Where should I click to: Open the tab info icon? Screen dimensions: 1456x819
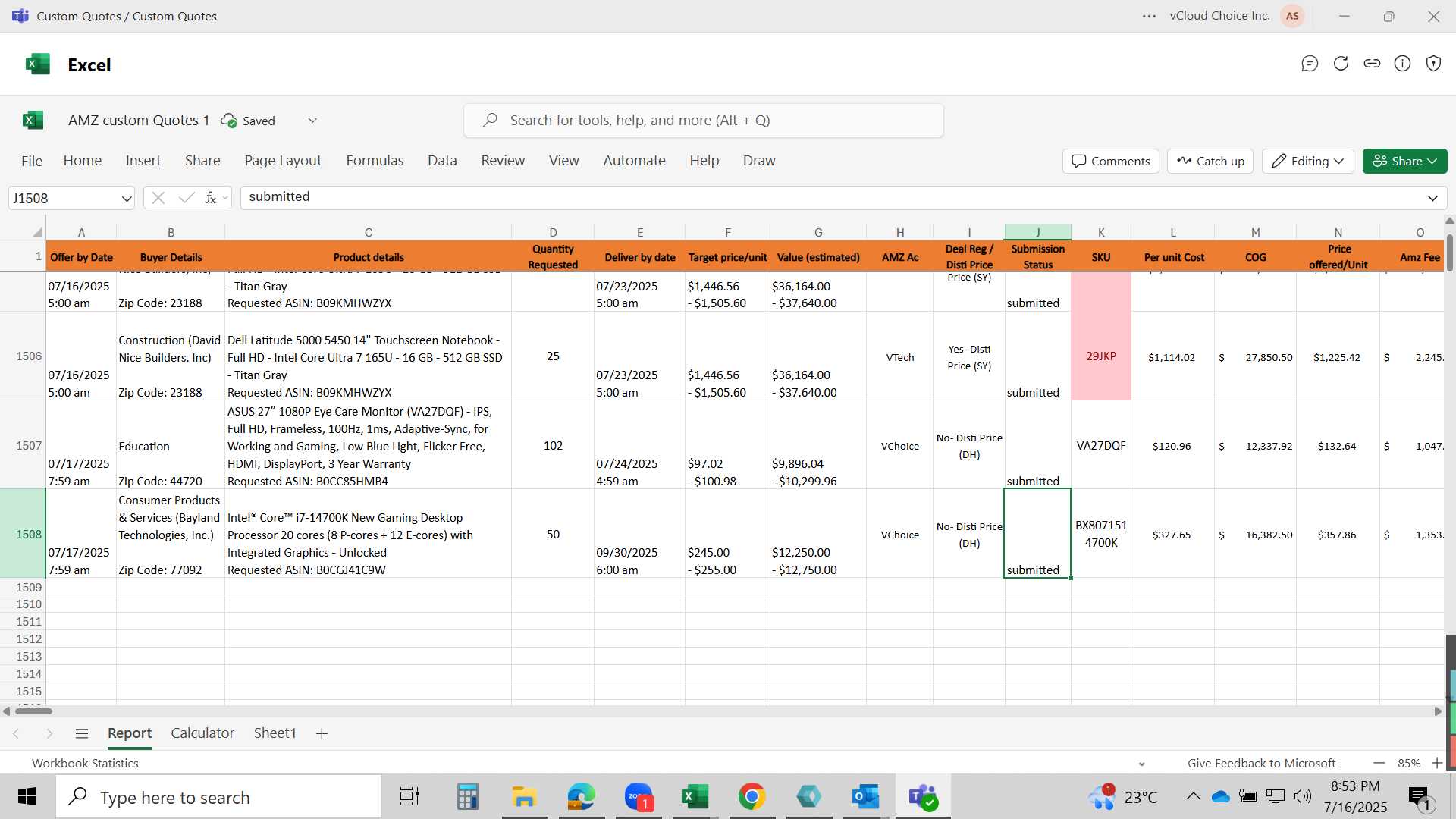click(x=1403, y=64)
